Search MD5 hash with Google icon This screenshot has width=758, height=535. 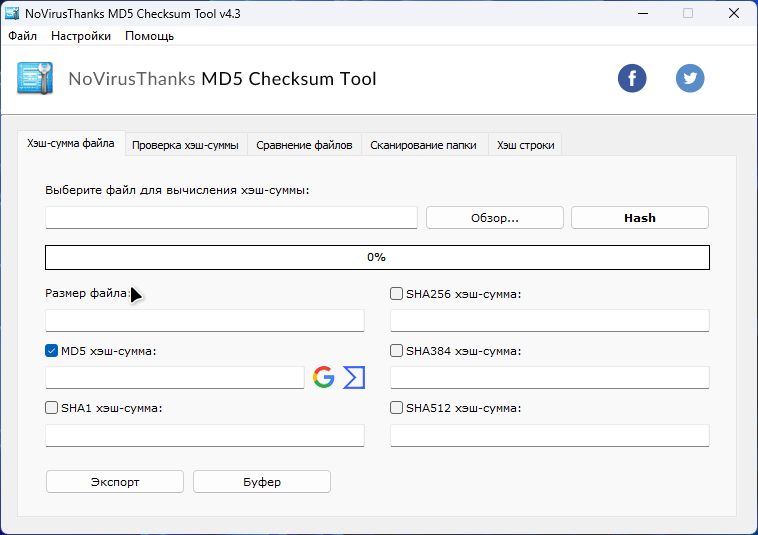tap(323, 377)
